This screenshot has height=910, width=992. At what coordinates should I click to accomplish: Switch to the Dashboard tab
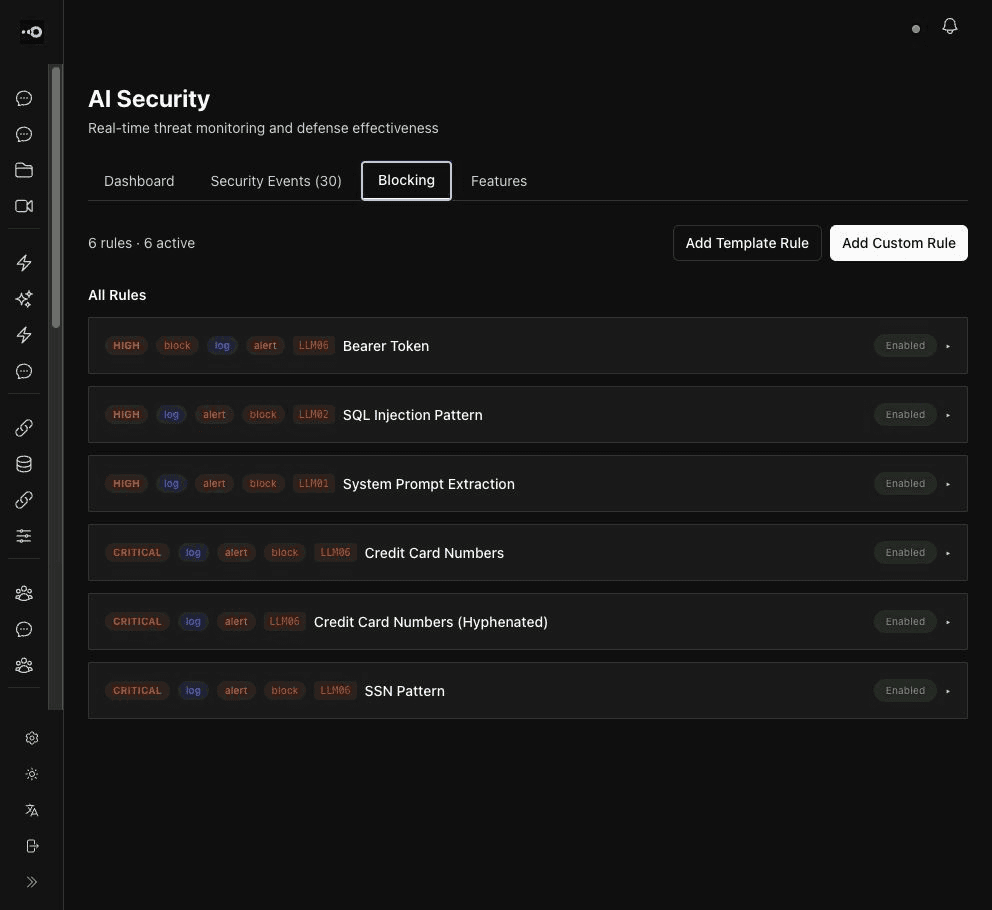tap(139, 181)
